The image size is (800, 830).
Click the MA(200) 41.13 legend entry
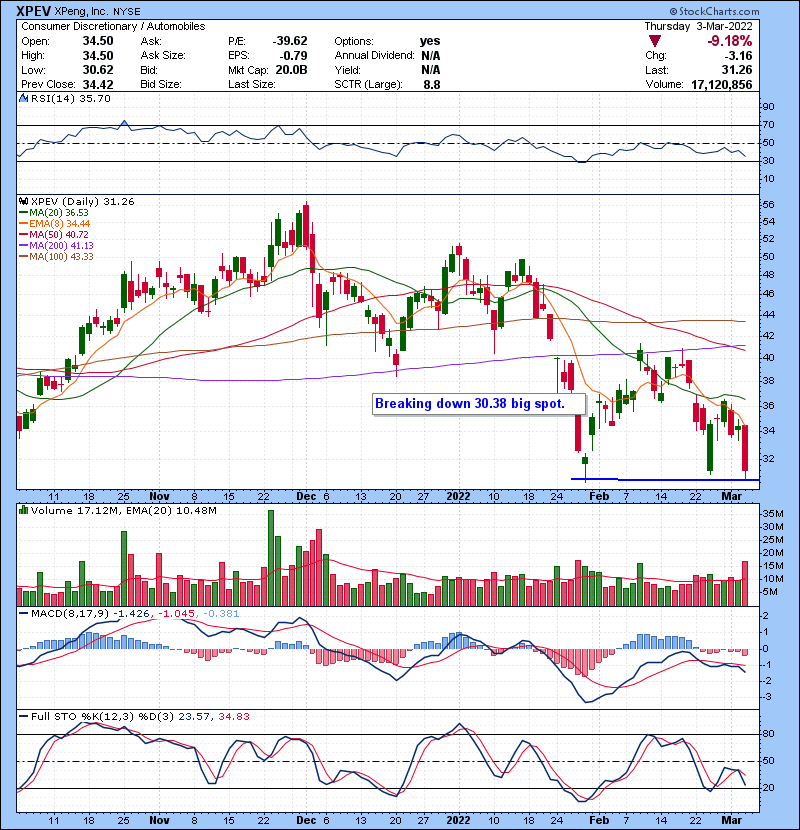[x=56, y=246]
